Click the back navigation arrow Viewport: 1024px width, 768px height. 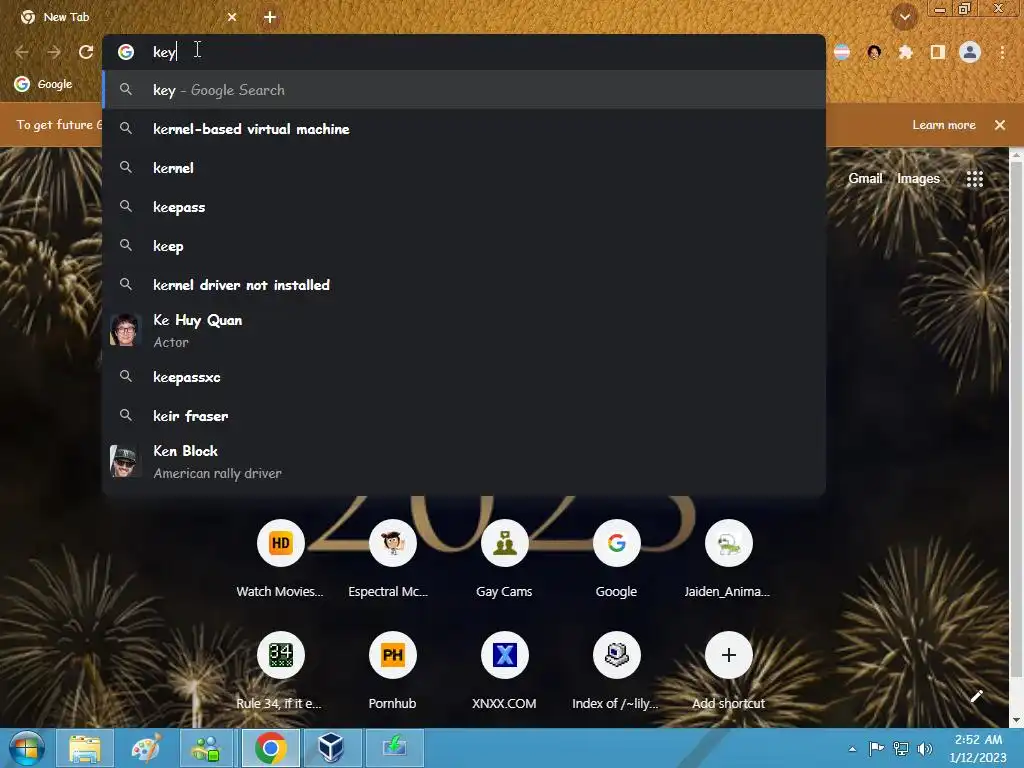22,52
